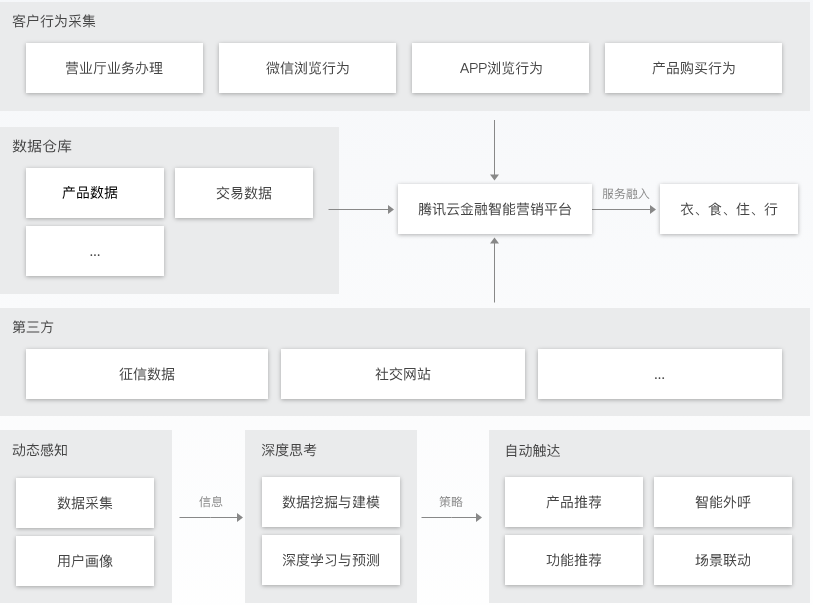Select the 深度学习与预测 box
The height and width of the screenshot is (605, 813).
pyautogui.click(x=330, y=561)
